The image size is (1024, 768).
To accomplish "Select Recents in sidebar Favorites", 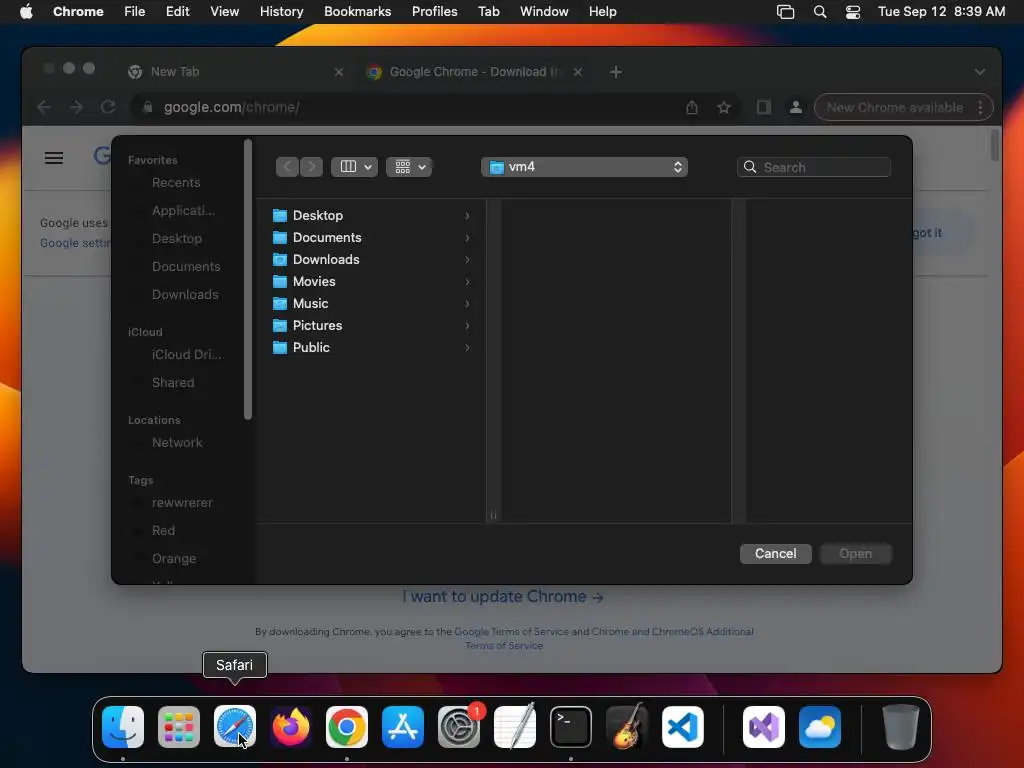I will pyautogui.click(x=176, y=183).
